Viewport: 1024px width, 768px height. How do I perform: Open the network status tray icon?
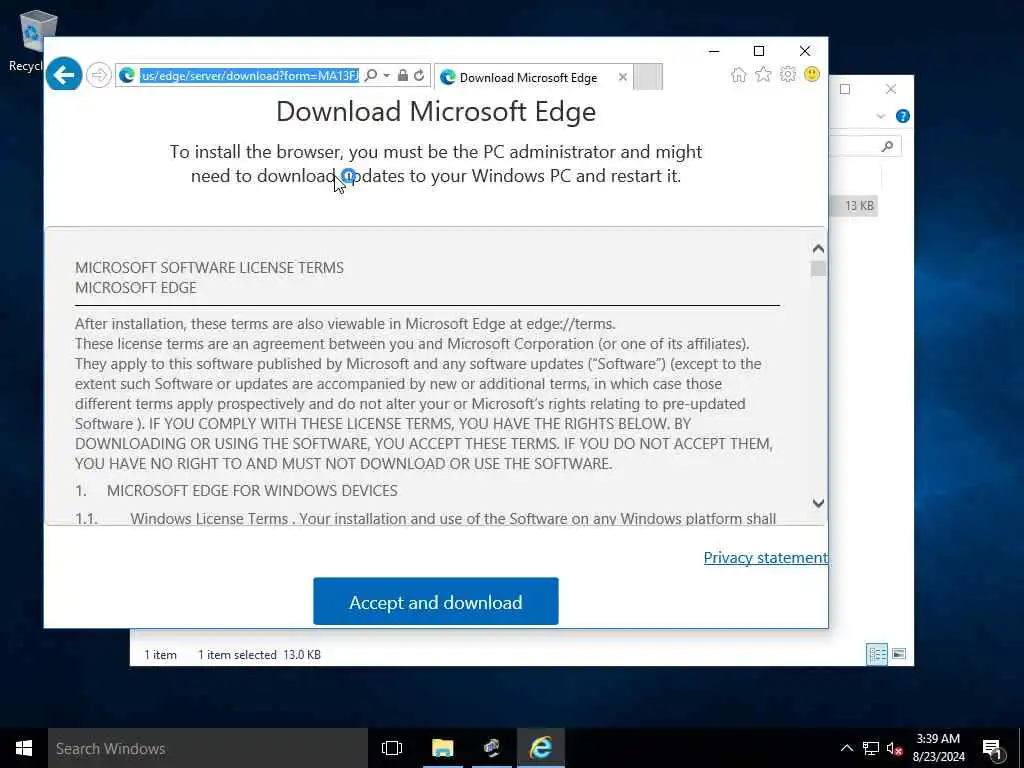tap(870, 748)
